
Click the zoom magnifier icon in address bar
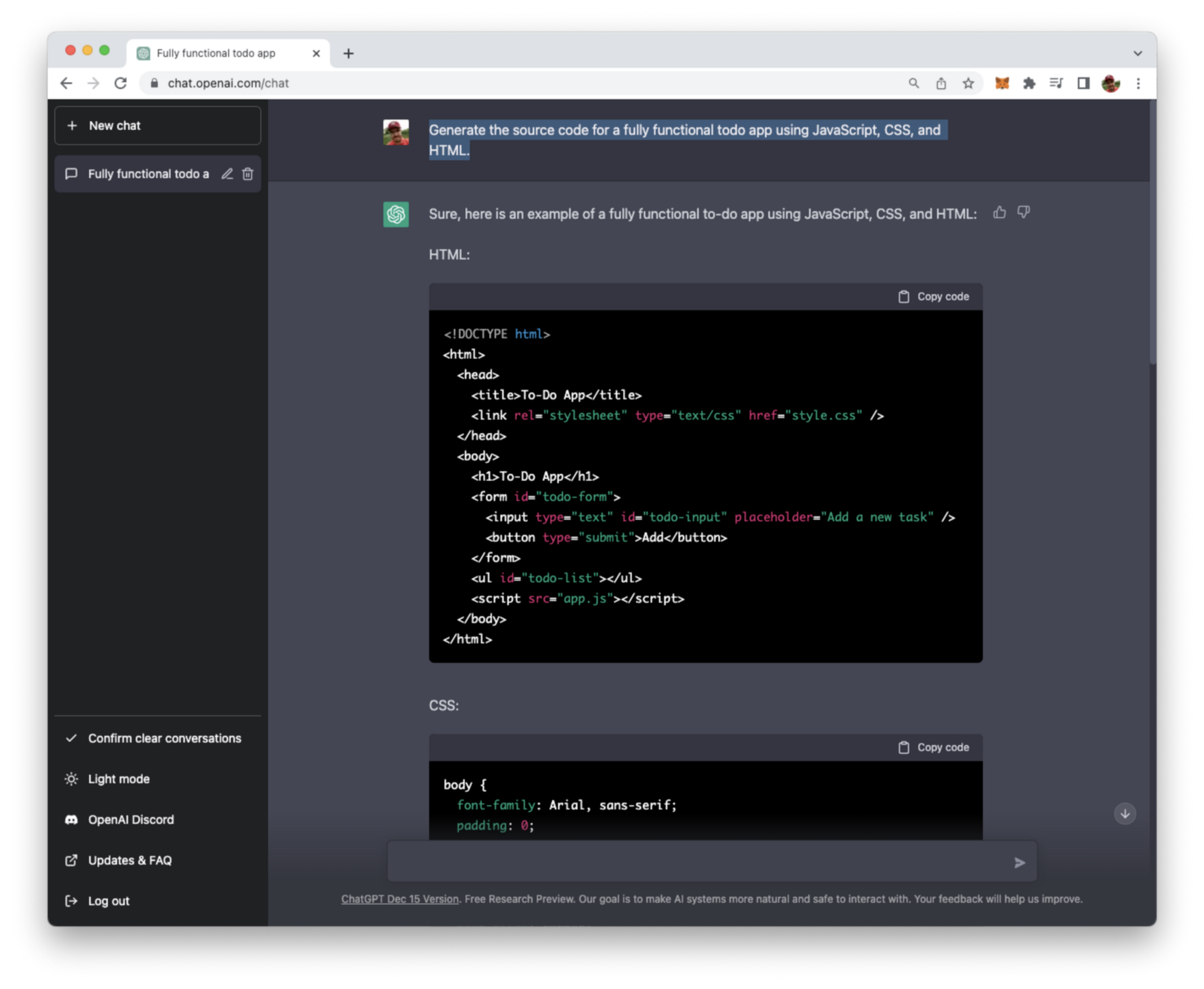click(x=914, y=83)
